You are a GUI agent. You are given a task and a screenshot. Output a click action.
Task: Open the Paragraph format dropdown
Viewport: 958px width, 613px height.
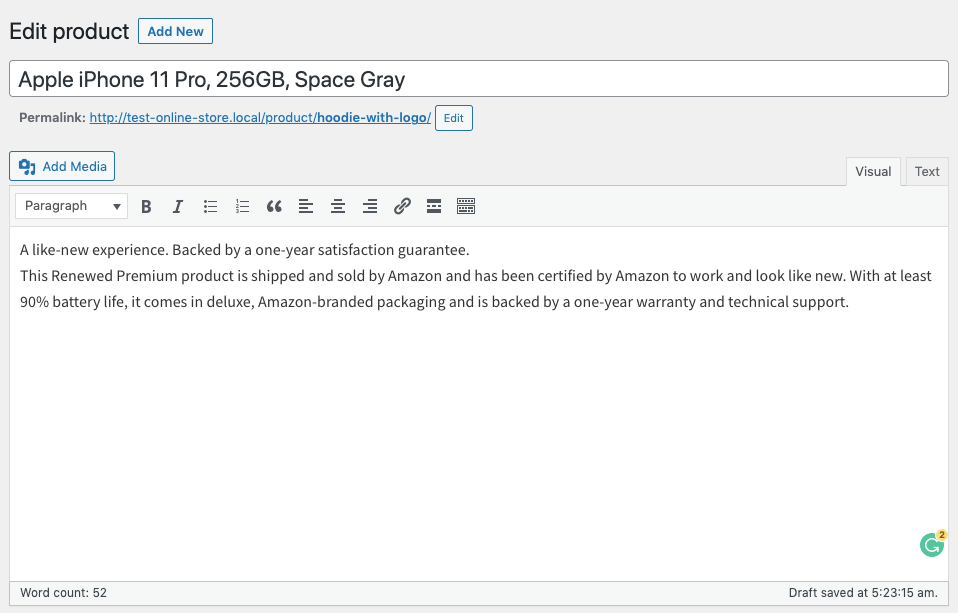[71, 206]
